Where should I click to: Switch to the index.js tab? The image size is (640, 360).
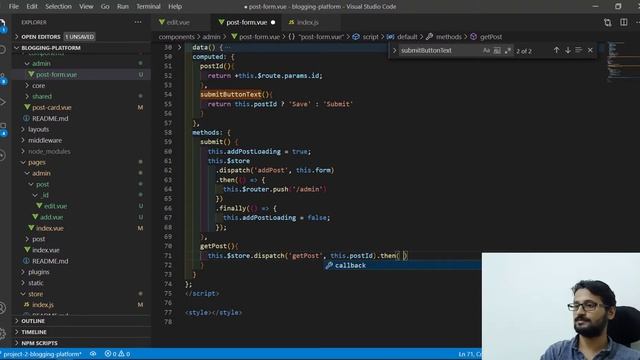310,22
